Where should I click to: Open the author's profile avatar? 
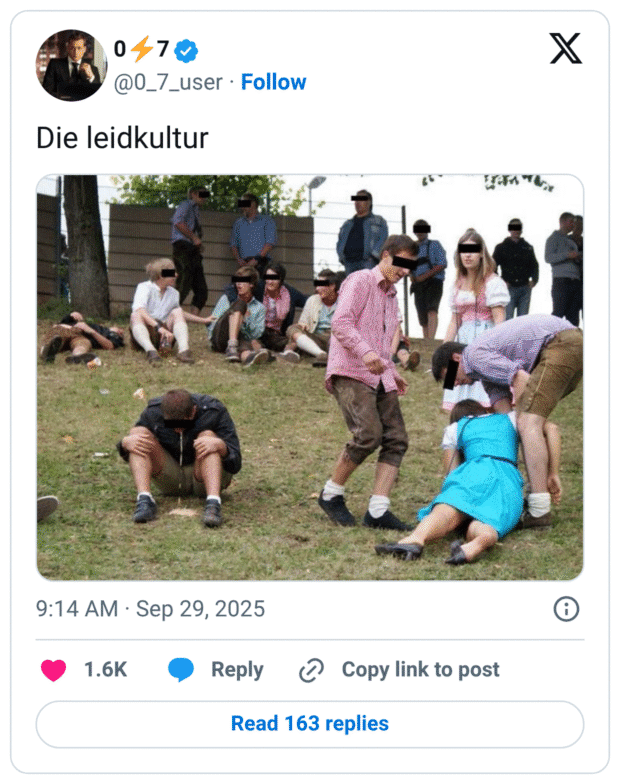(x=72, y=65)
